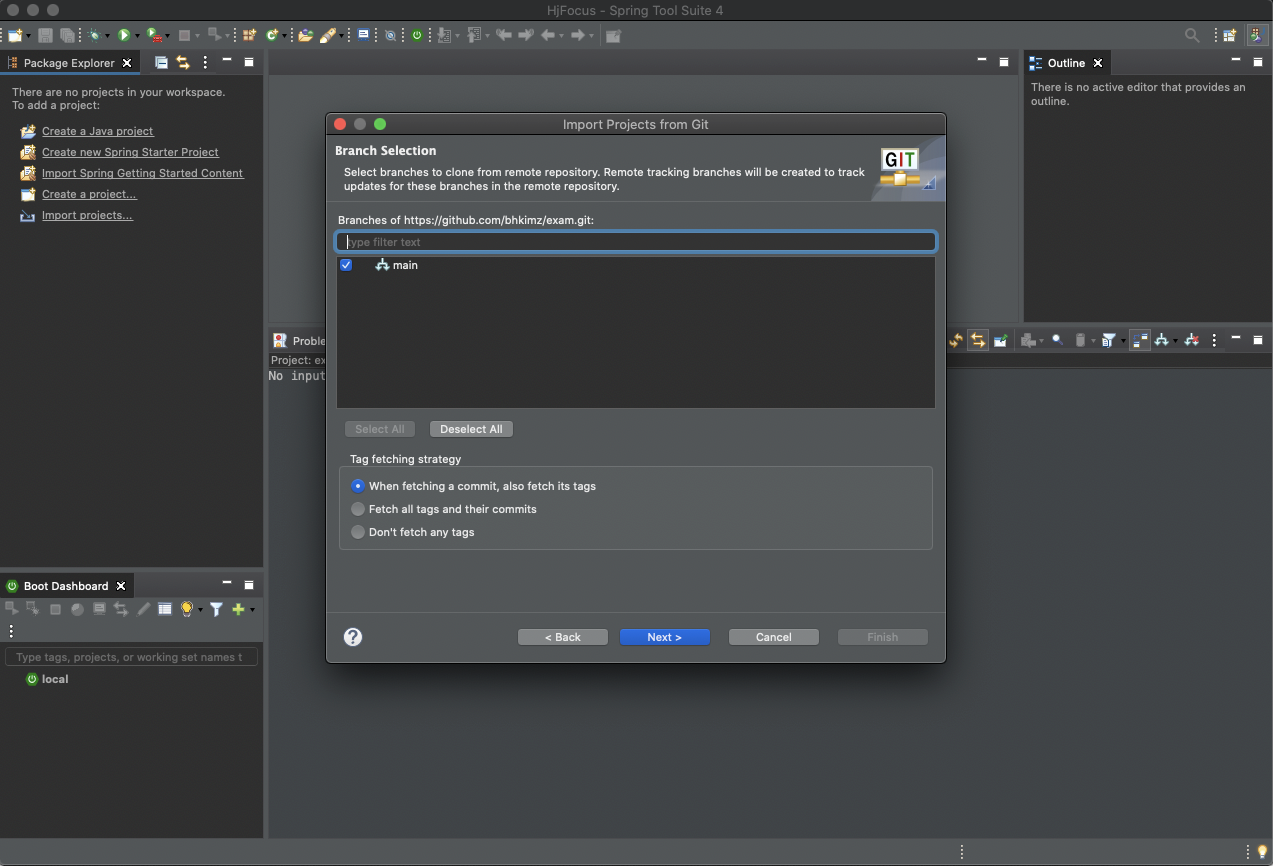Switch to the Boot Dashboard tab

pyautogui.click(x=66, y=585)
